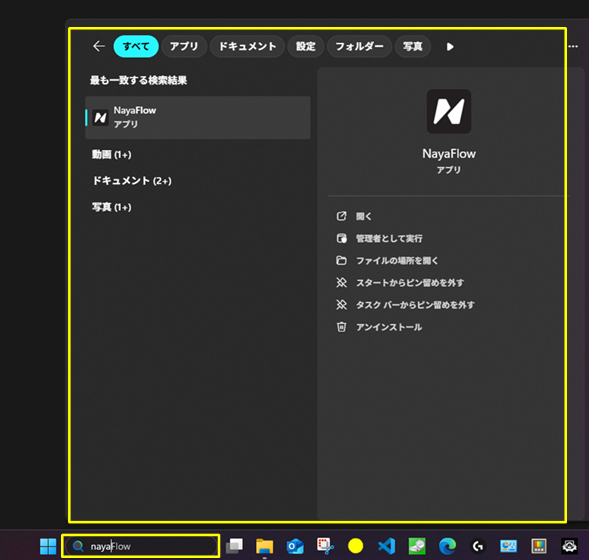Screen dimensions: 589x560
Task: Open Microsoft Edge from the taskbar
Action: point(447,546)
